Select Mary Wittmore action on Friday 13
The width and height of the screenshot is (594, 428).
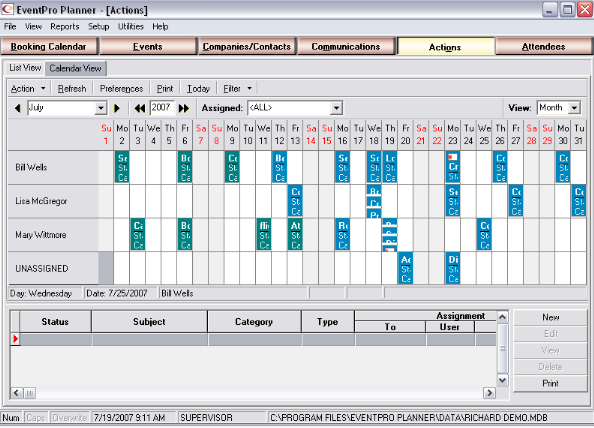295,234
